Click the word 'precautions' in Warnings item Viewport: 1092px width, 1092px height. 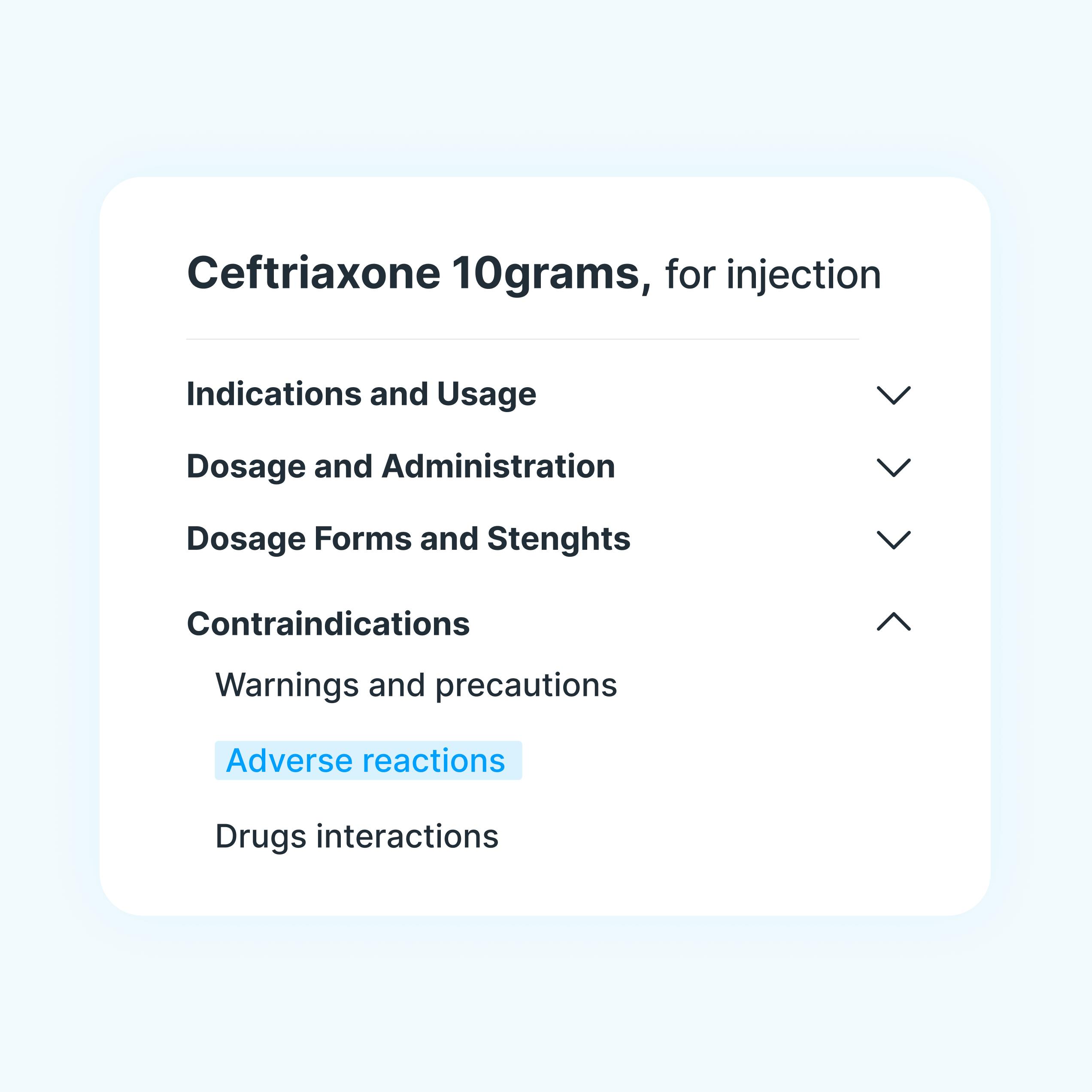coord(526,685)
